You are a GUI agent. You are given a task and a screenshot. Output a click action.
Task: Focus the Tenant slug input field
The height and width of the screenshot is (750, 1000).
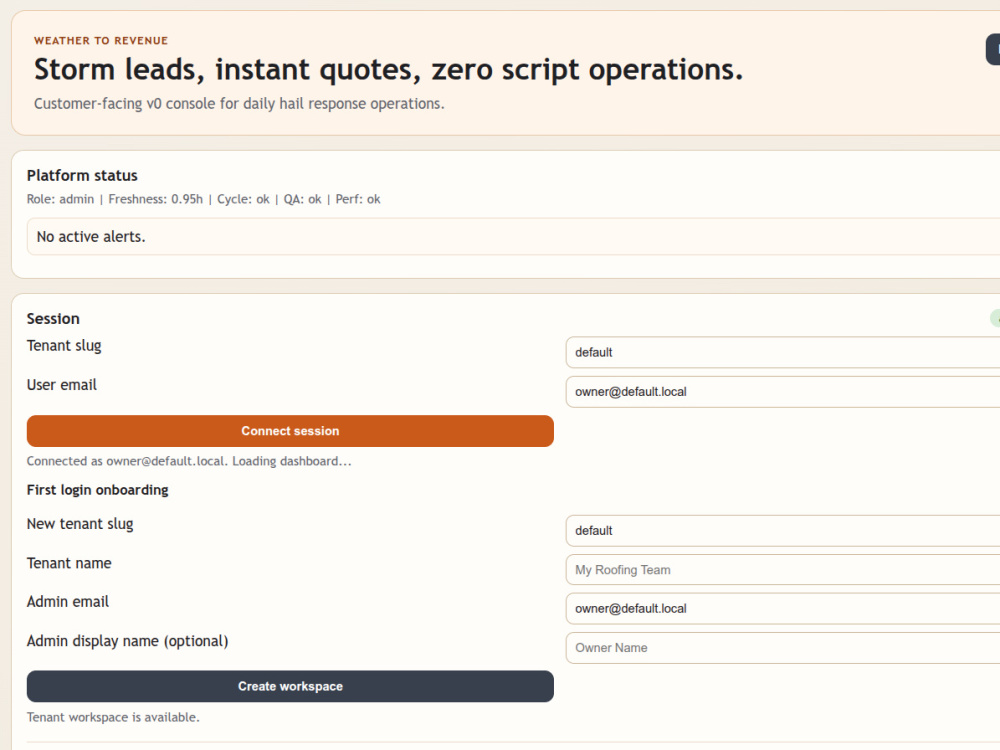(x=783, y=353)
